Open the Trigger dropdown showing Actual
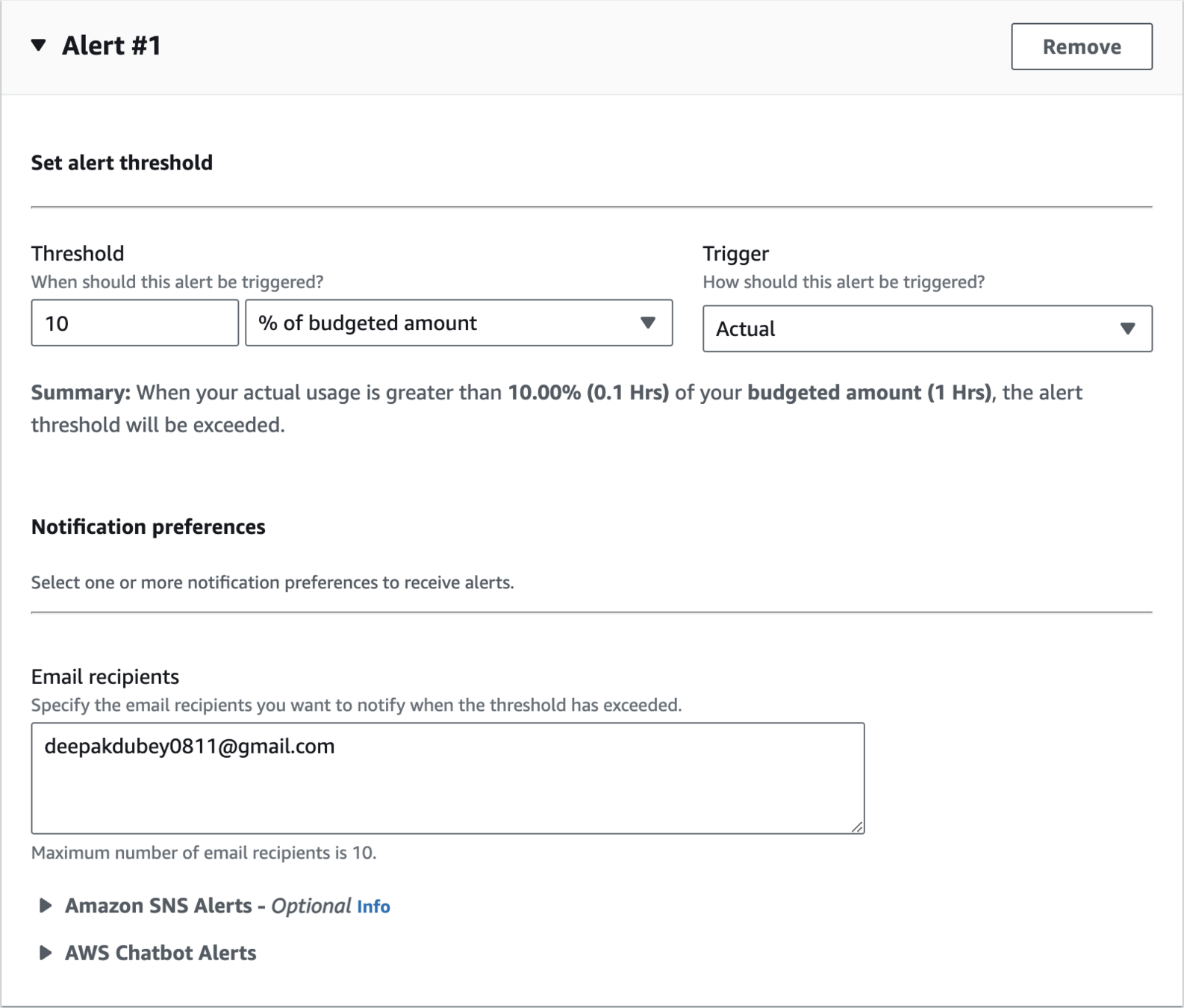 [911, 329]
